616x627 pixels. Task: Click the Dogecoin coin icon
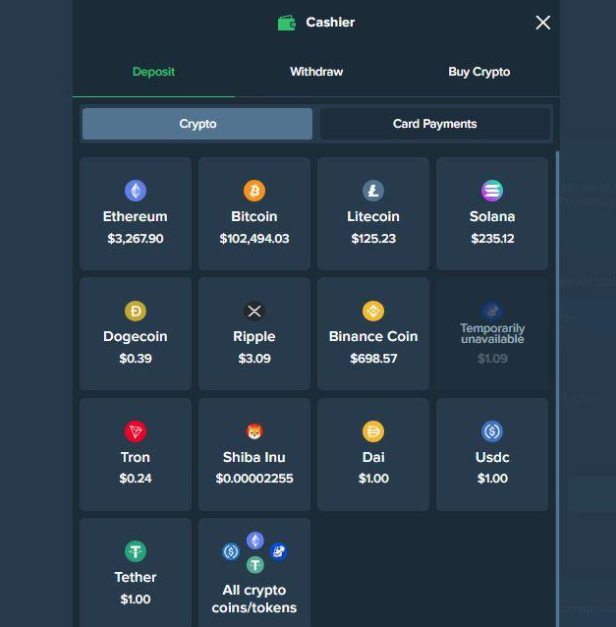(135, 311)
